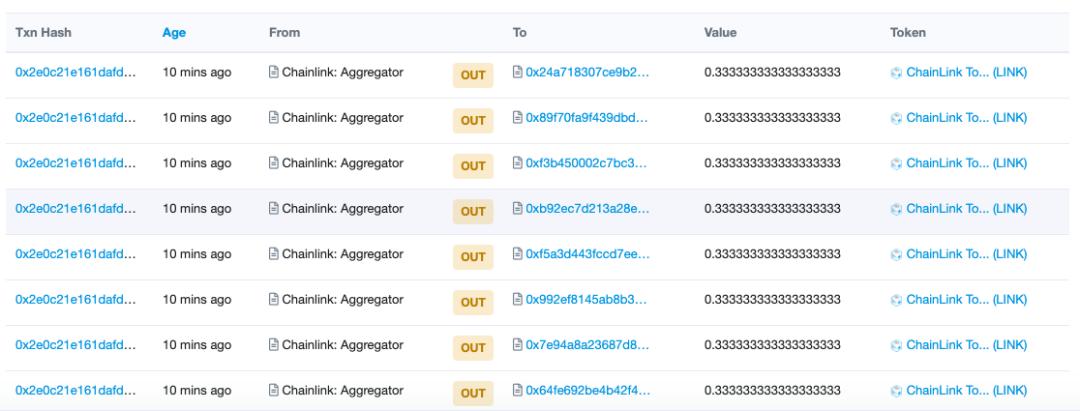1080x411 pixels.
Task: Open ChainLink Token link in the 0xf3b450002c7bc3 row
Action: [x=966, y=162]
